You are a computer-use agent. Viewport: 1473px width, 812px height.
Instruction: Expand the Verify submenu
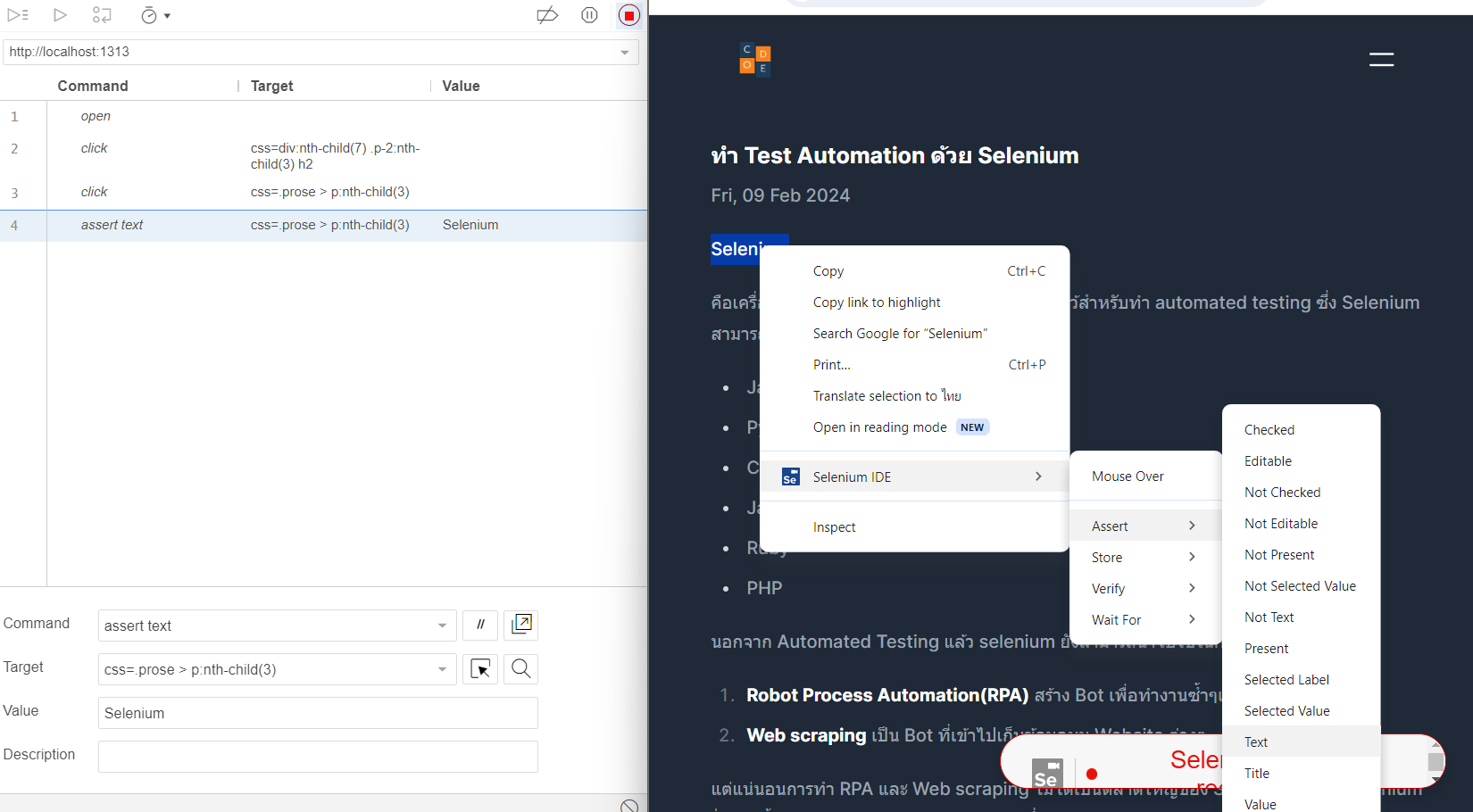pyautogui.click(x=1145, y=588)
